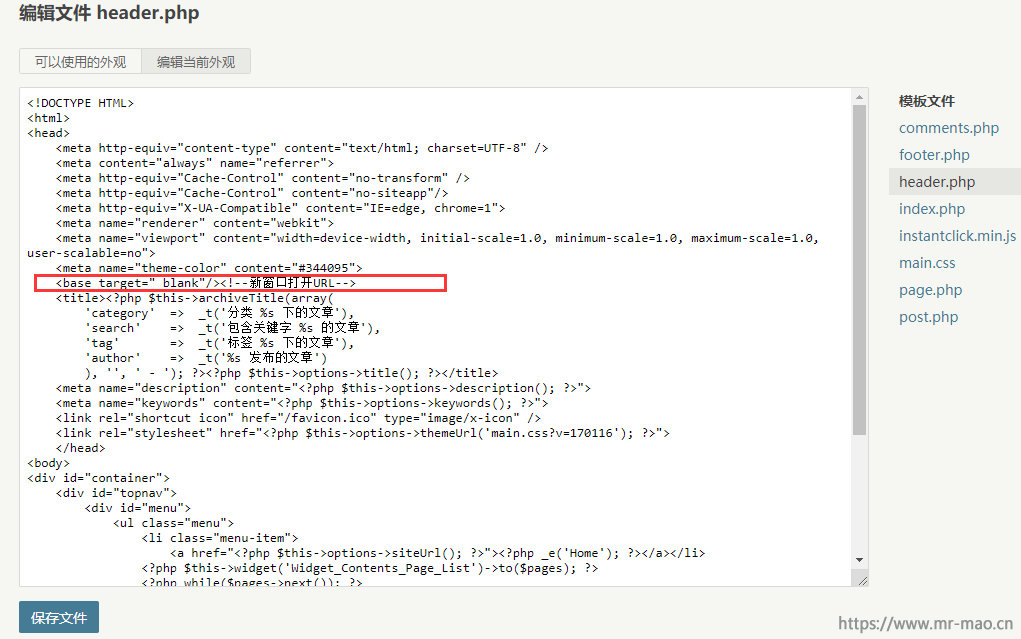Open page.php template file

pos(930,290)
